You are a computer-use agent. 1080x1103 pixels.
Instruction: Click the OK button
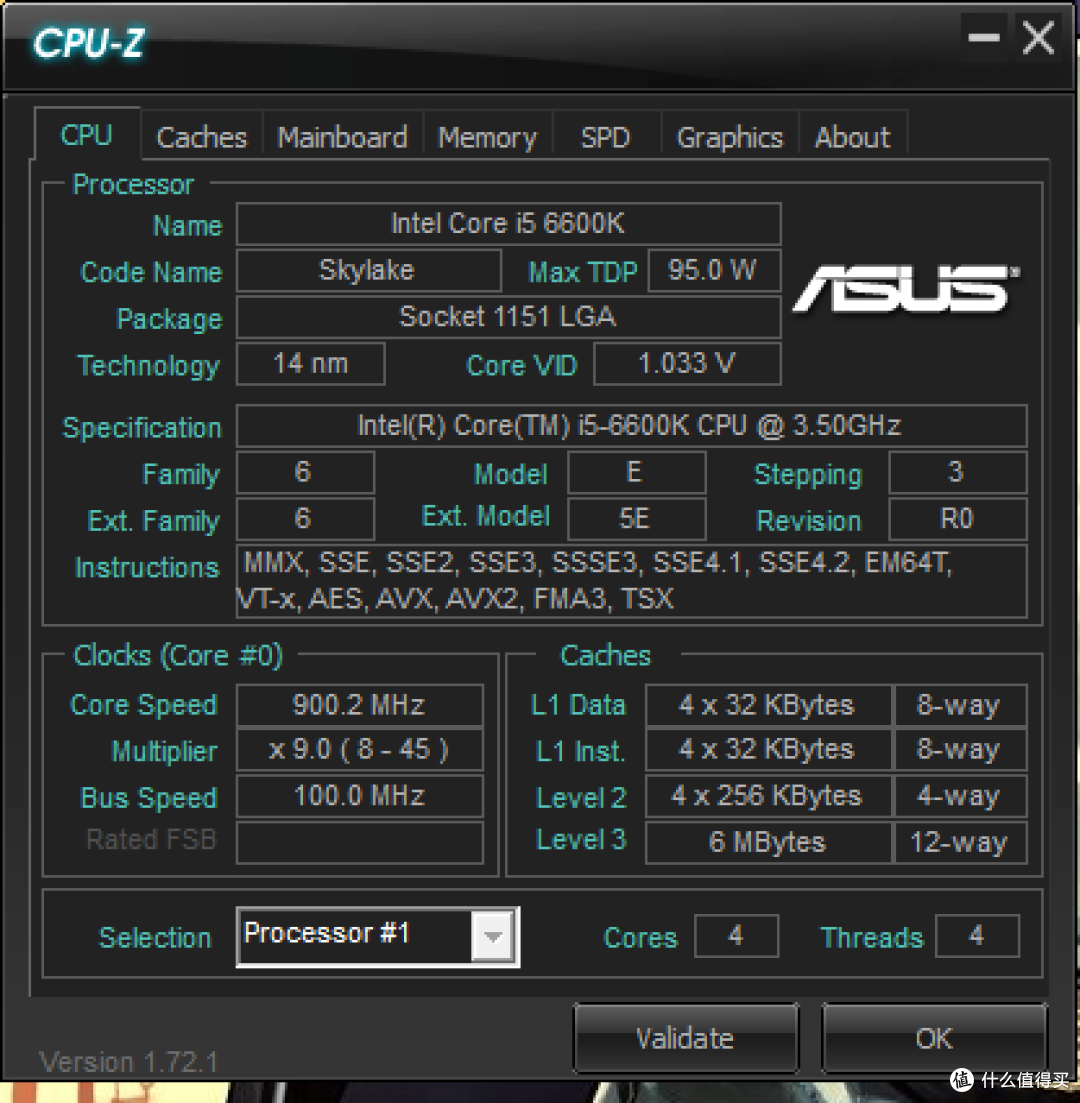pos(934,1038)
